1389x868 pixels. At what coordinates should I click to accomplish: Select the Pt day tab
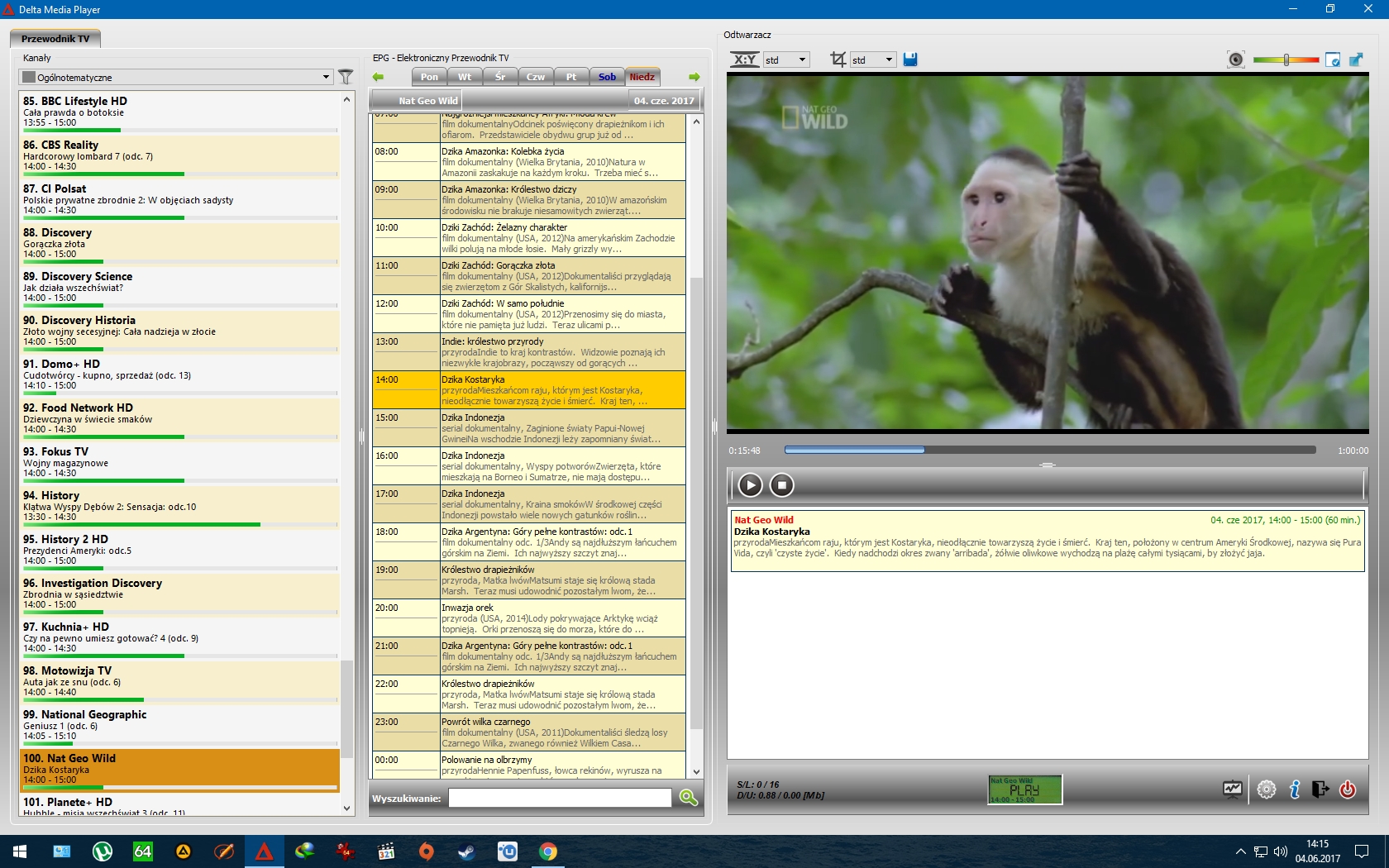pyautogui.click(x=571, y=77)
